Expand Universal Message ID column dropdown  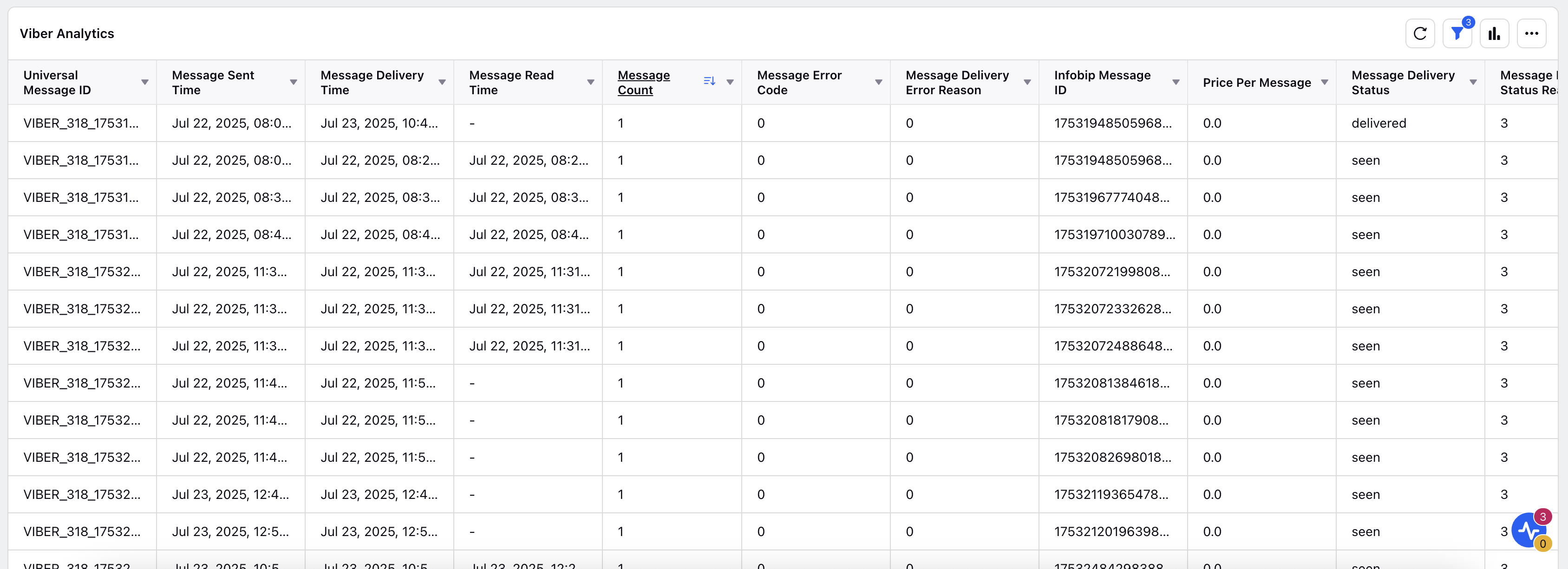pos(145,82)
